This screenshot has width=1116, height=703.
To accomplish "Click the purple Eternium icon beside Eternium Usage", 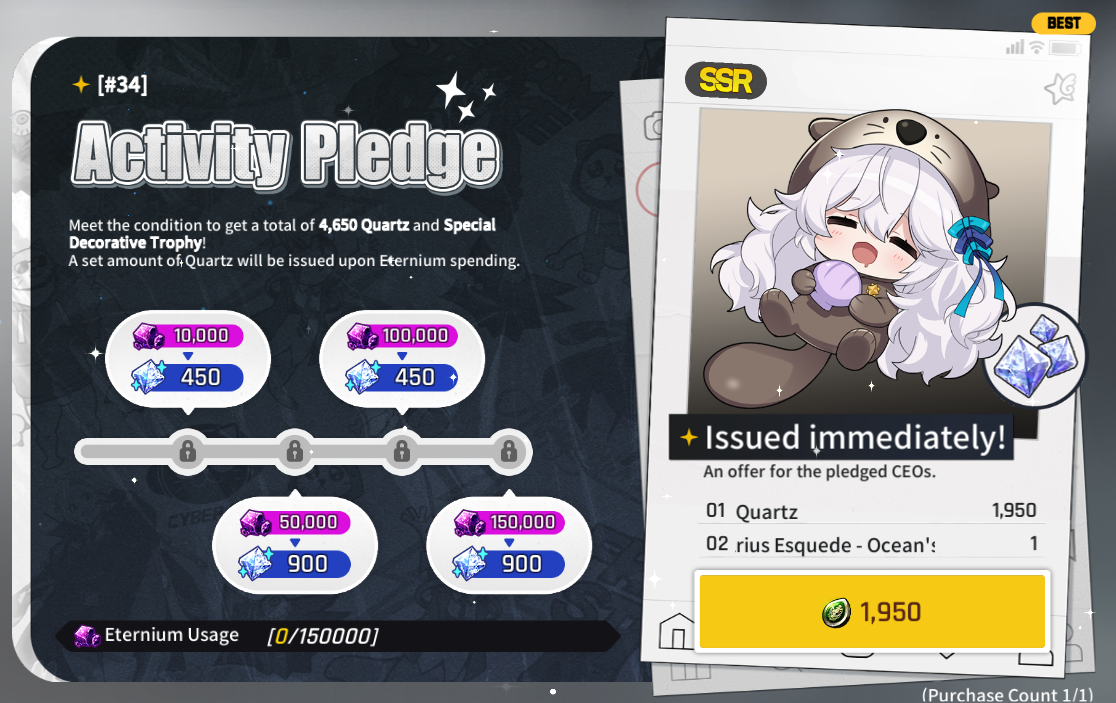I will point(88,635).
